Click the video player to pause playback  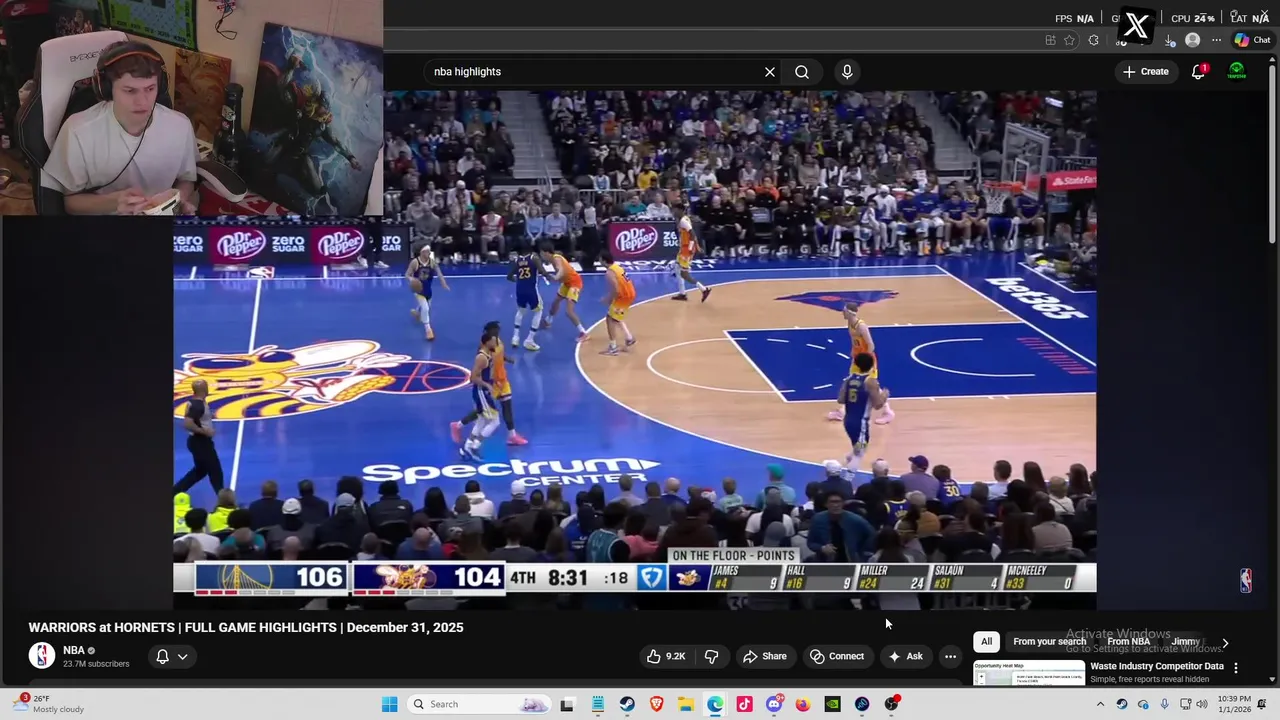pyautogui.click(x=635, y=350)
